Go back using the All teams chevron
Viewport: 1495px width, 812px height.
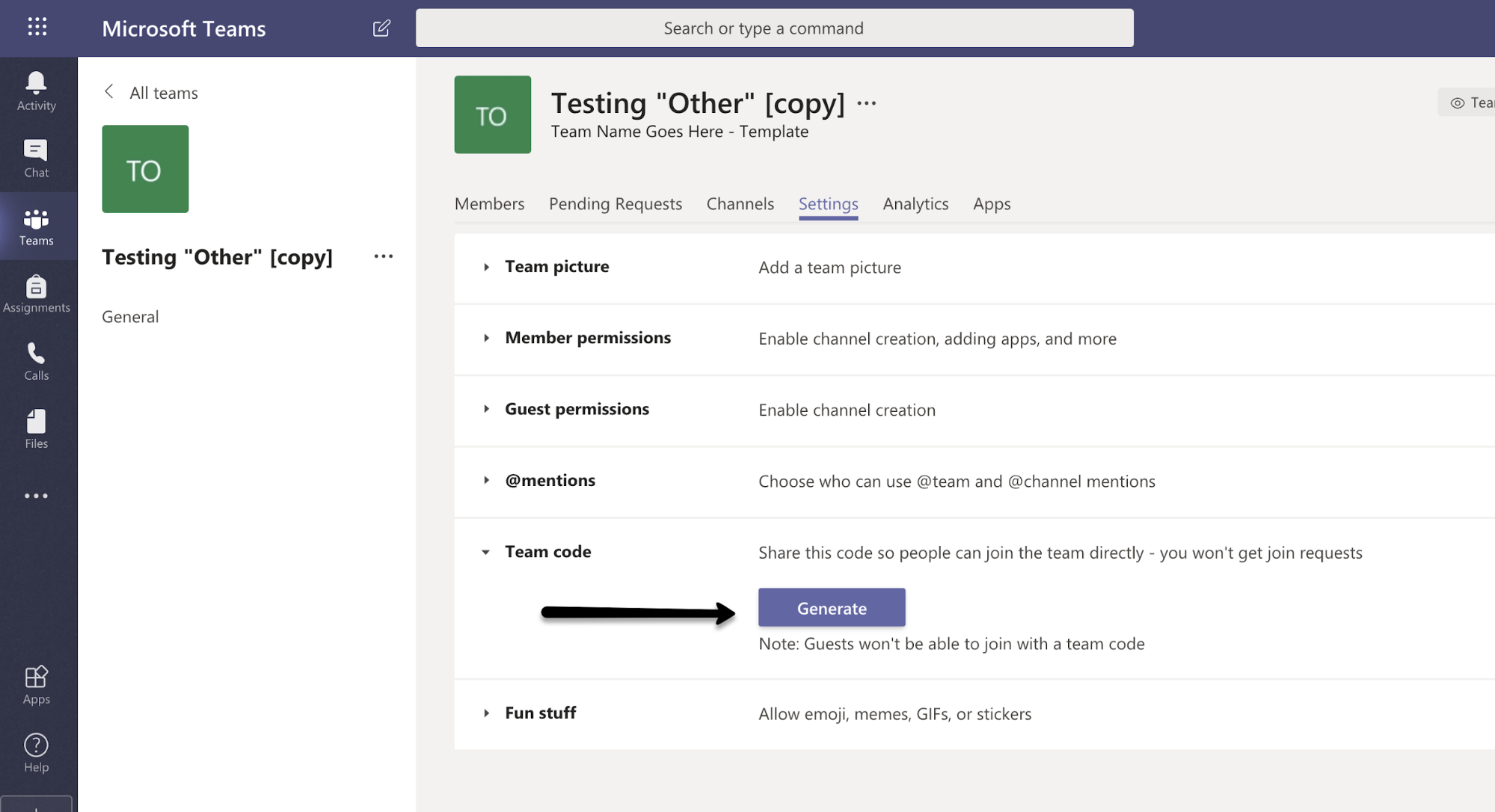[109, 92]
